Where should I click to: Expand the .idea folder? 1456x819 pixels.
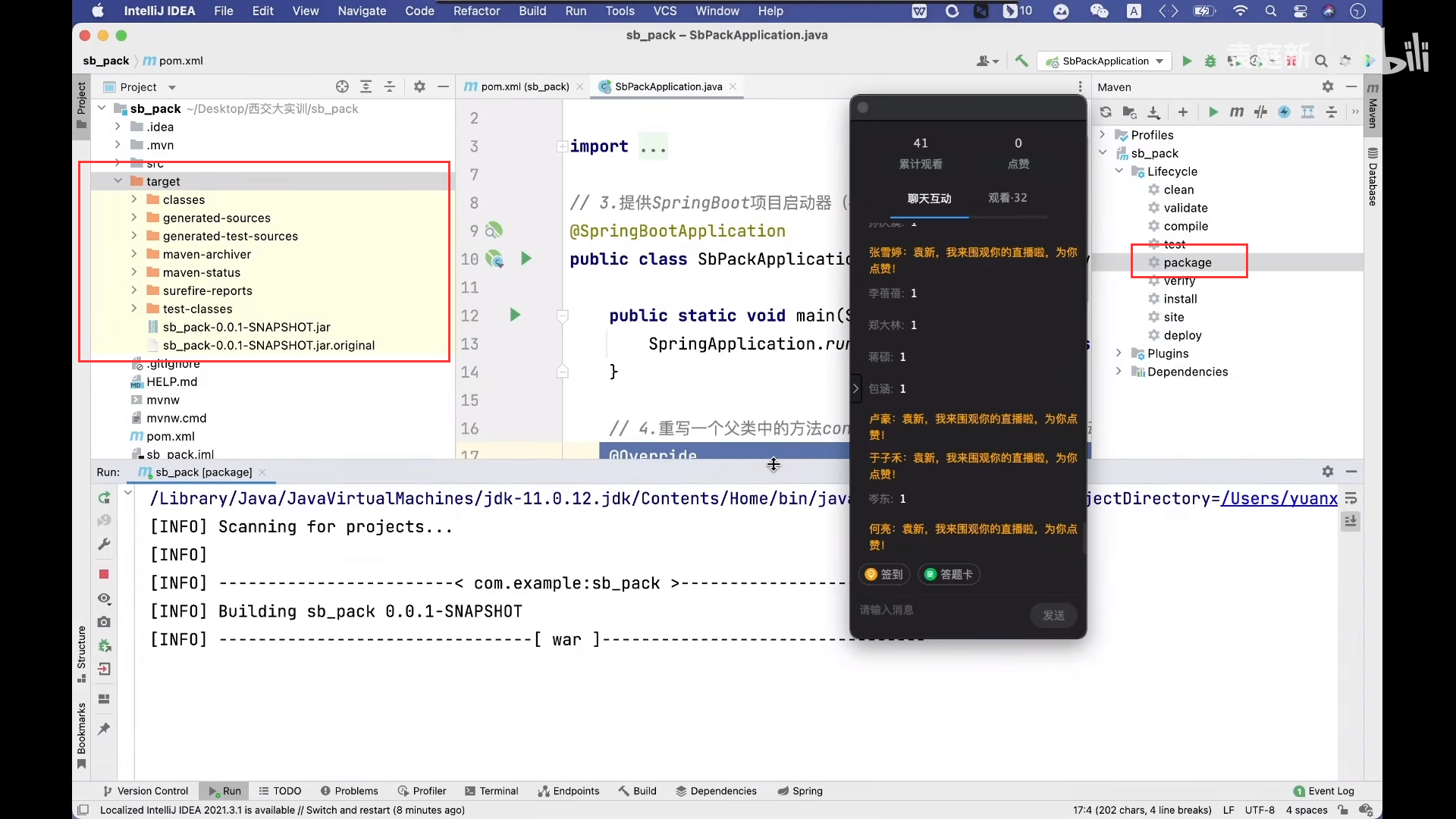(118, 127)
